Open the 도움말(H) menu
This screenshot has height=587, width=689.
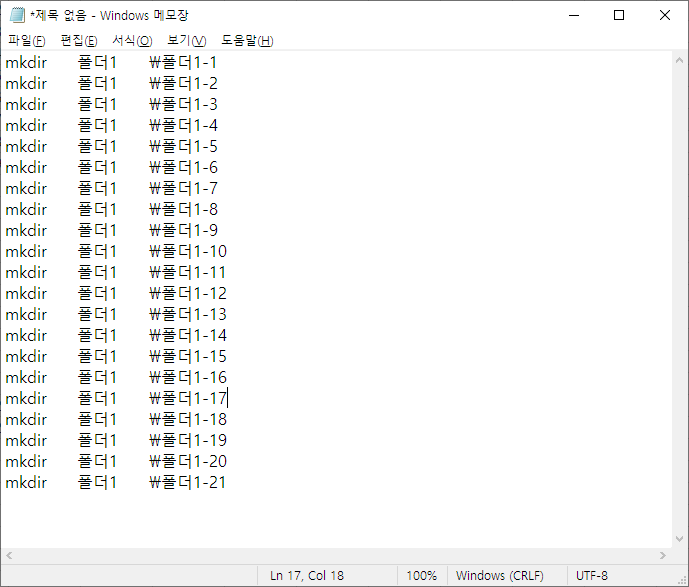[247, 40]
